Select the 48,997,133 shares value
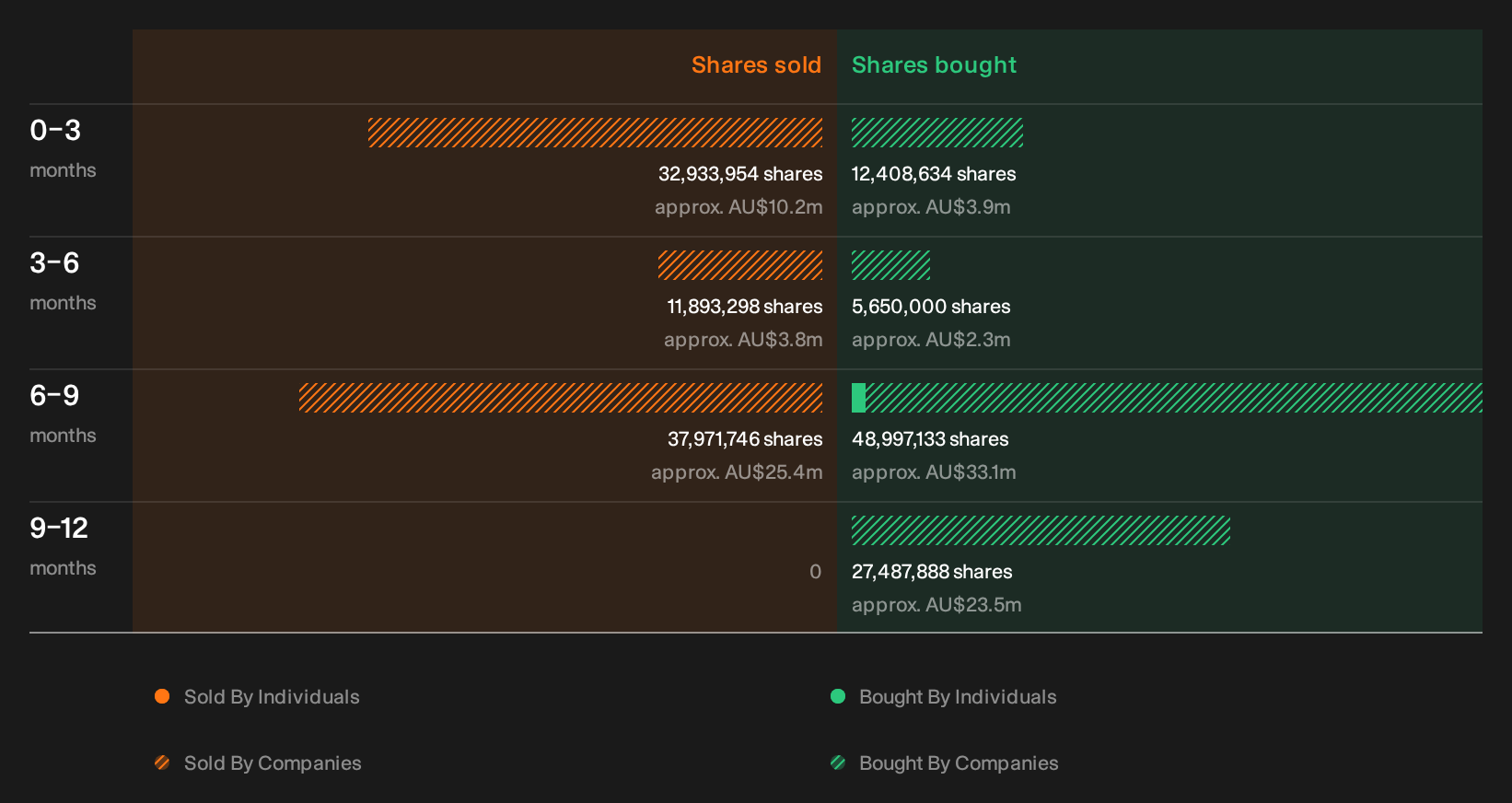 tap(930, 439)
